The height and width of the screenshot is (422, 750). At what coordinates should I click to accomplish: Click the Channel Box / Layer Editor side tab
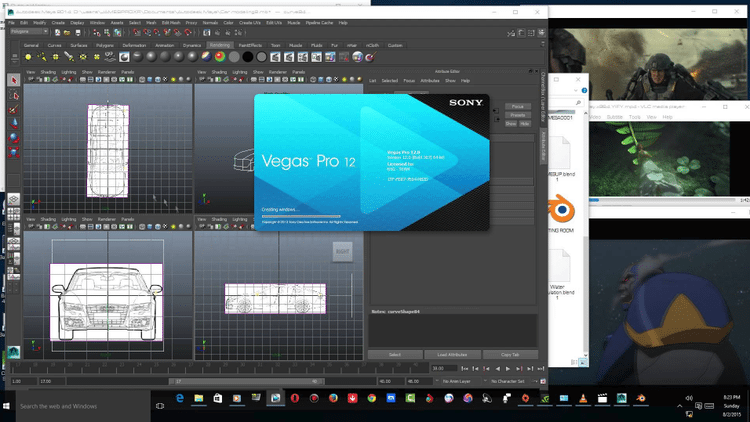(543, 97)
